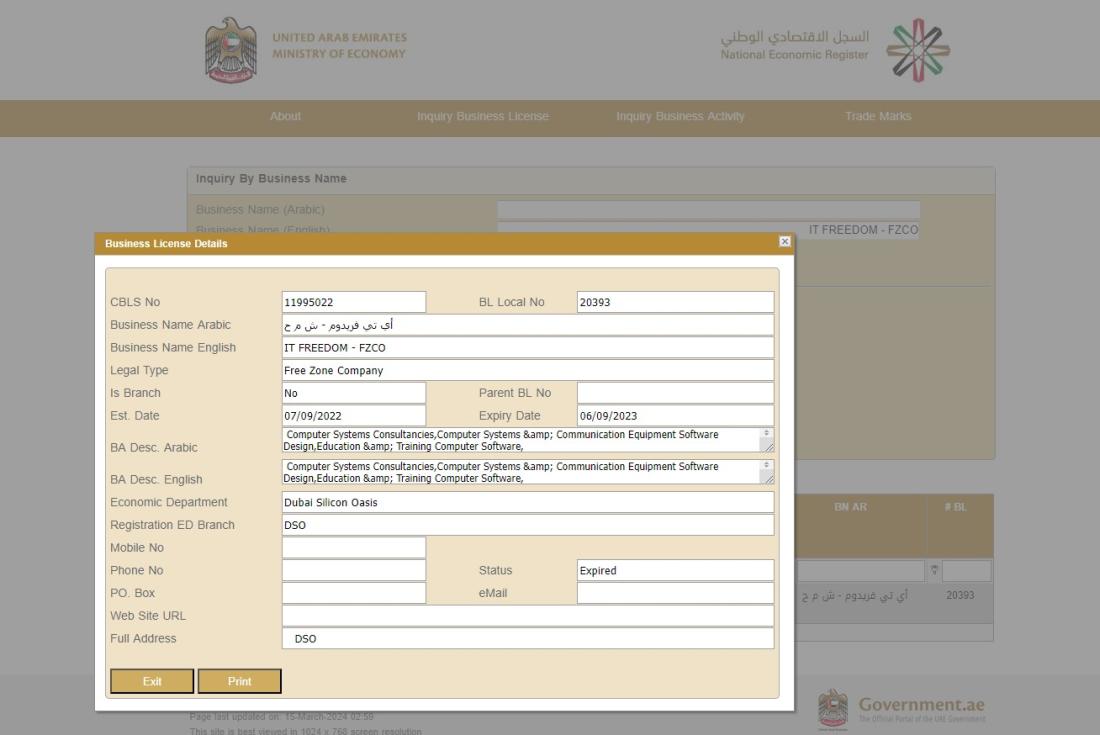Click into the BL Local No field
The height and width of the screenshot is (735, 1100).
point(675,302)
